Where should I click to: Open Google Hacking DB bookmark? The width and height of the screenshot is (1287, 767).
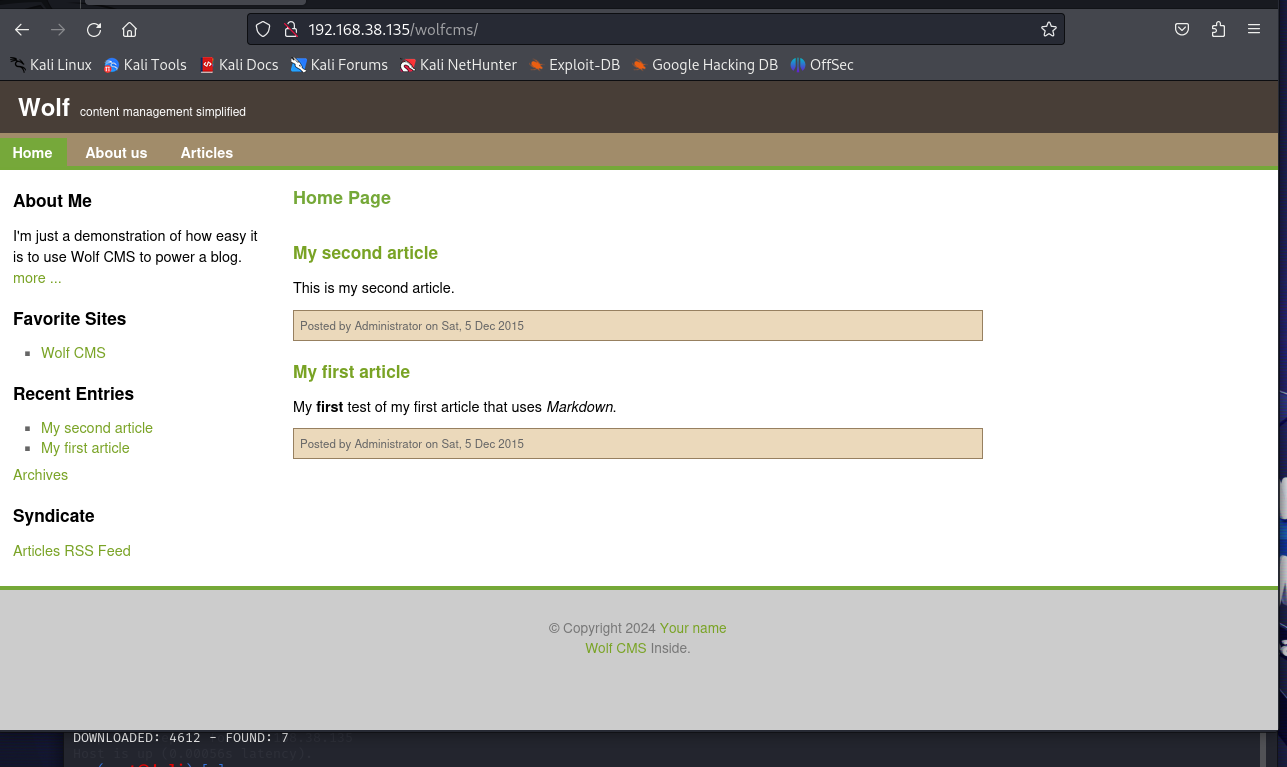click(705, 65)
